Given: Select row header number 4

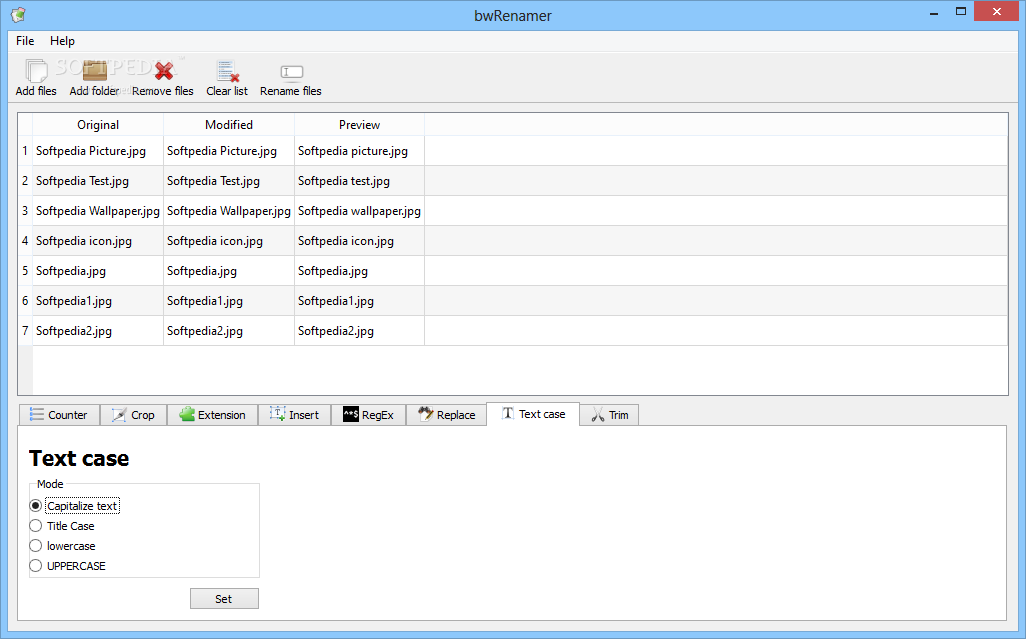Looking at the screenshot, I should point(25,241).
